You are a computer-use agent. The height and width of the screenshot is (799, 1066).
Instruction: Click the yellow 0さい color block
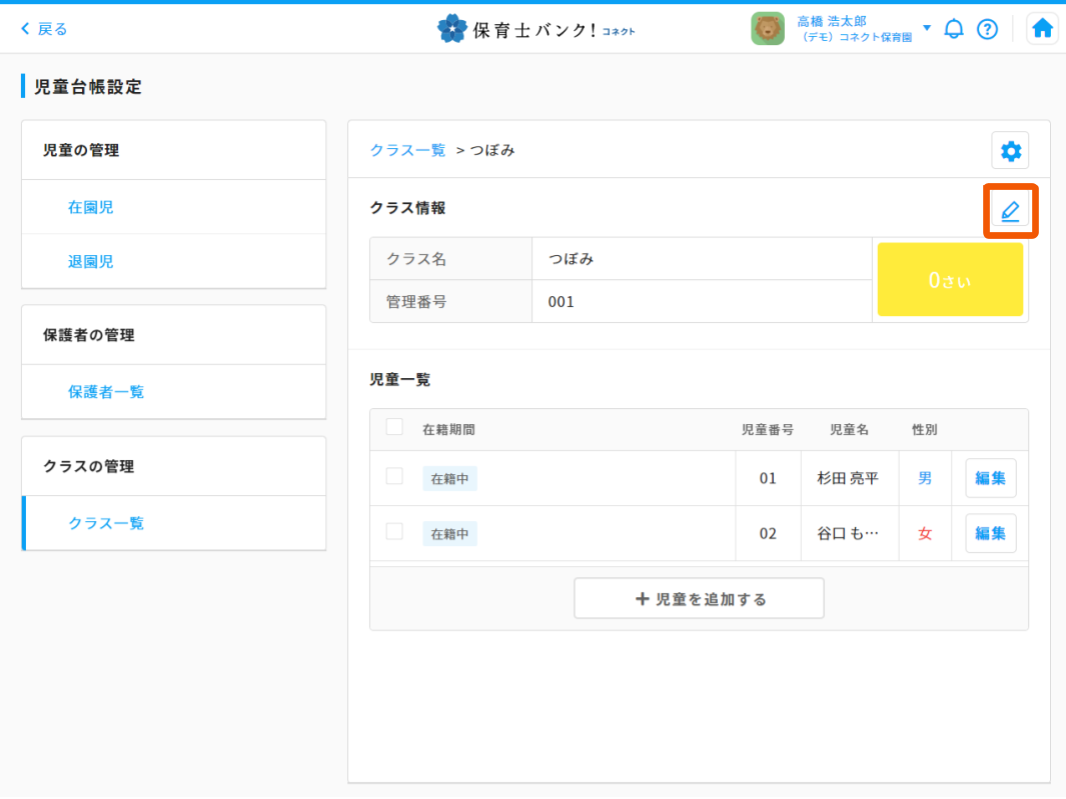point(949,280)
